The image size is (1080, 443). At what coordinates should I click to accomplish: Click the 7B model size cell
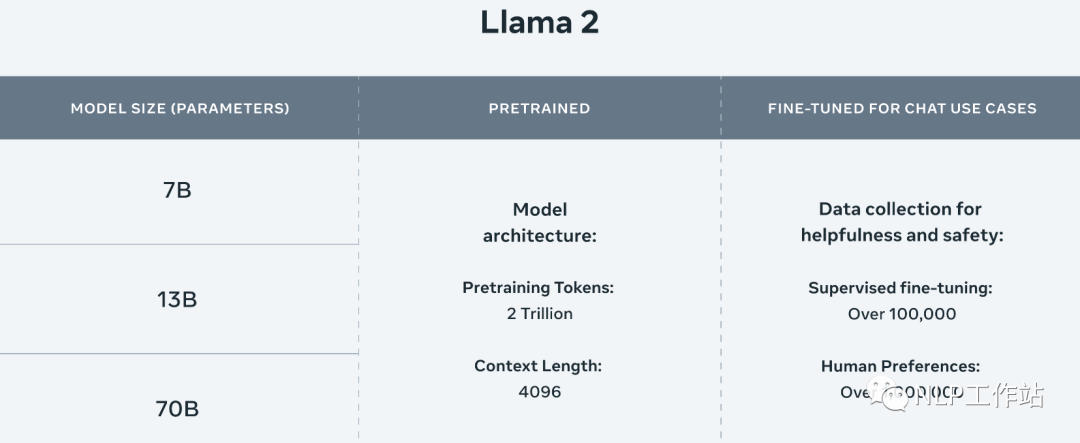point(177,190)
